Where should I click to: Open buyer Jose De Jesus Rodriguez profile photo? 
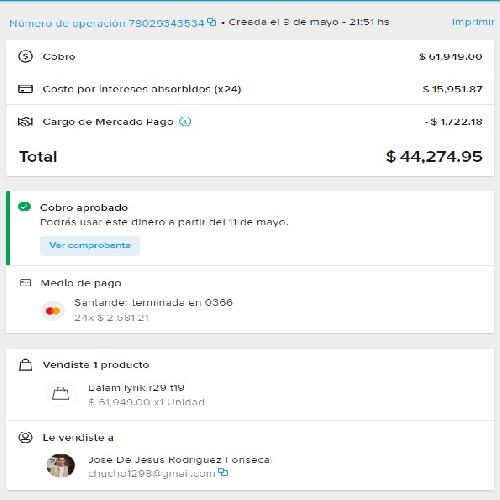(61, 466)
